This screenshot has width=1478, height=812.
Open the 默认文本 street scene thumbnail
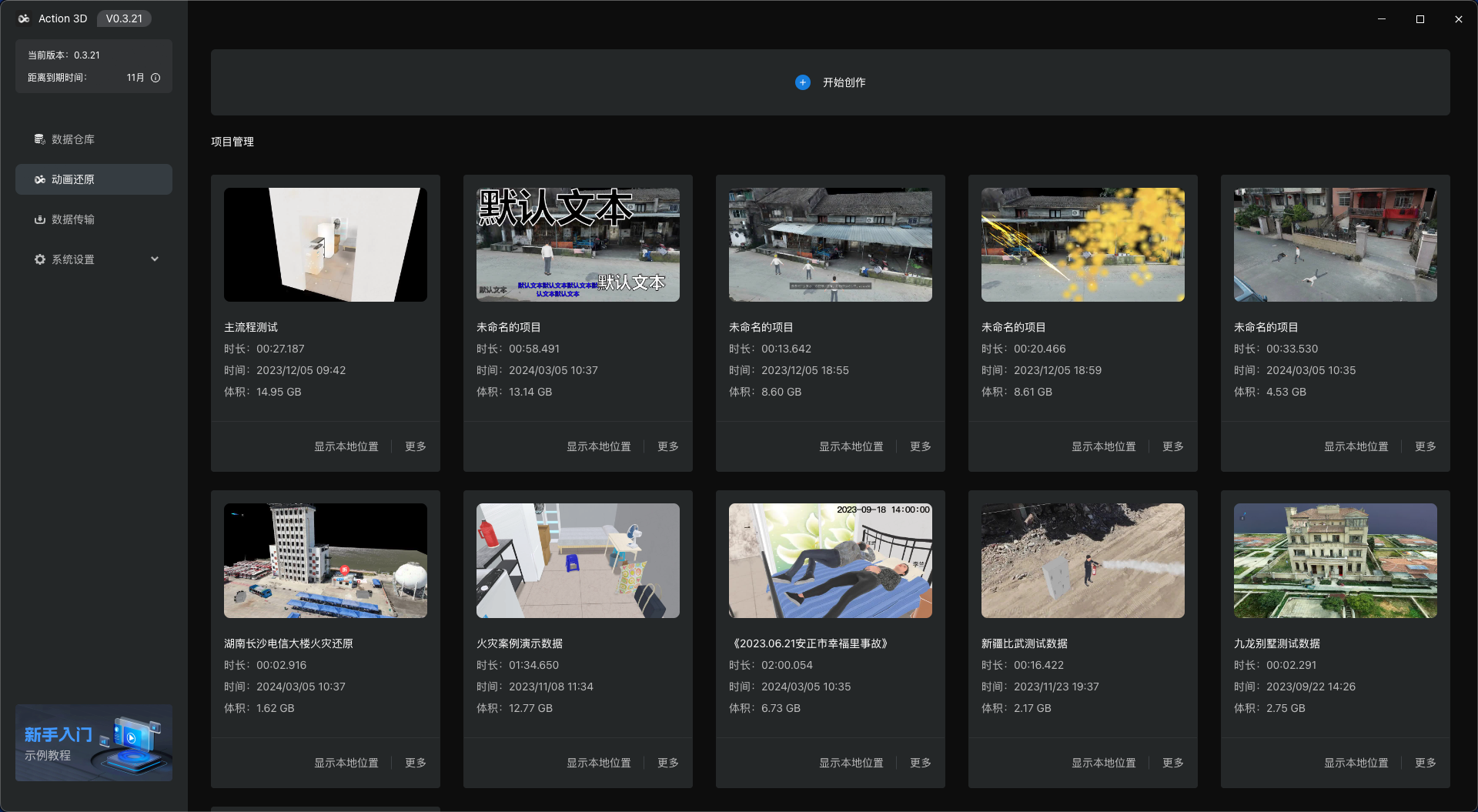pyautogui.click(x=577, y=245)
